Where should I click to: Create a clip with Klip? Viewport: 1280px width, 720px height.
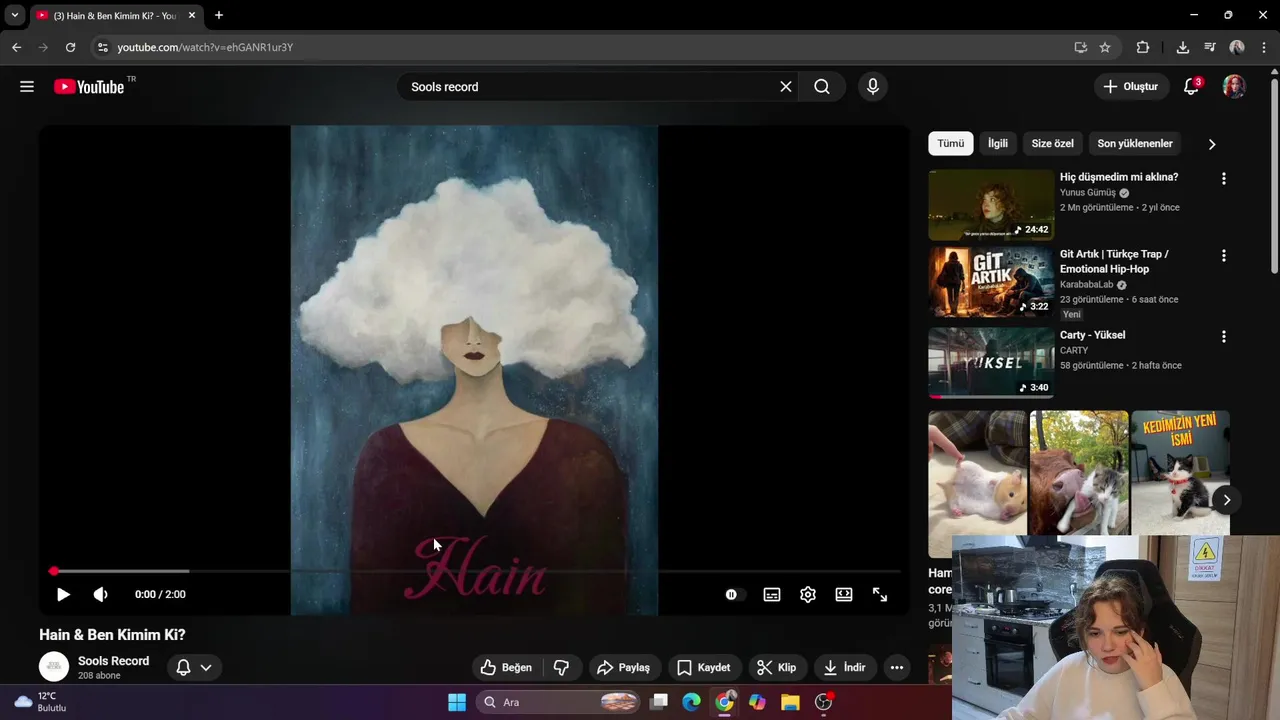[x=777, y=667]
